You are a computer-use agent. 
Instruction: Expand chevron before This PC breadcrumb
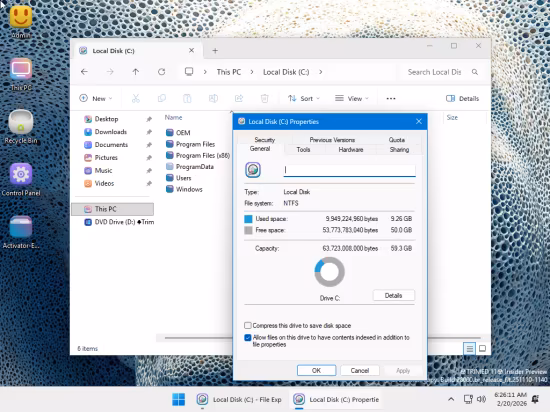205,72
